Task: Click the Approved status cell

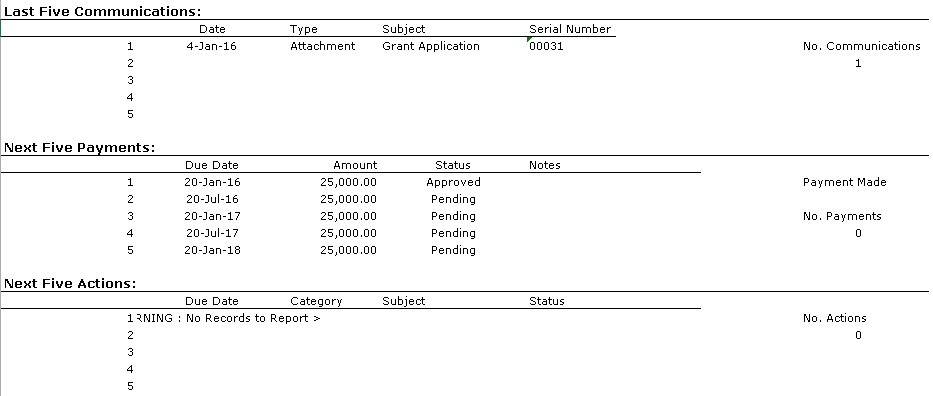Action: (x=453, y=183)
